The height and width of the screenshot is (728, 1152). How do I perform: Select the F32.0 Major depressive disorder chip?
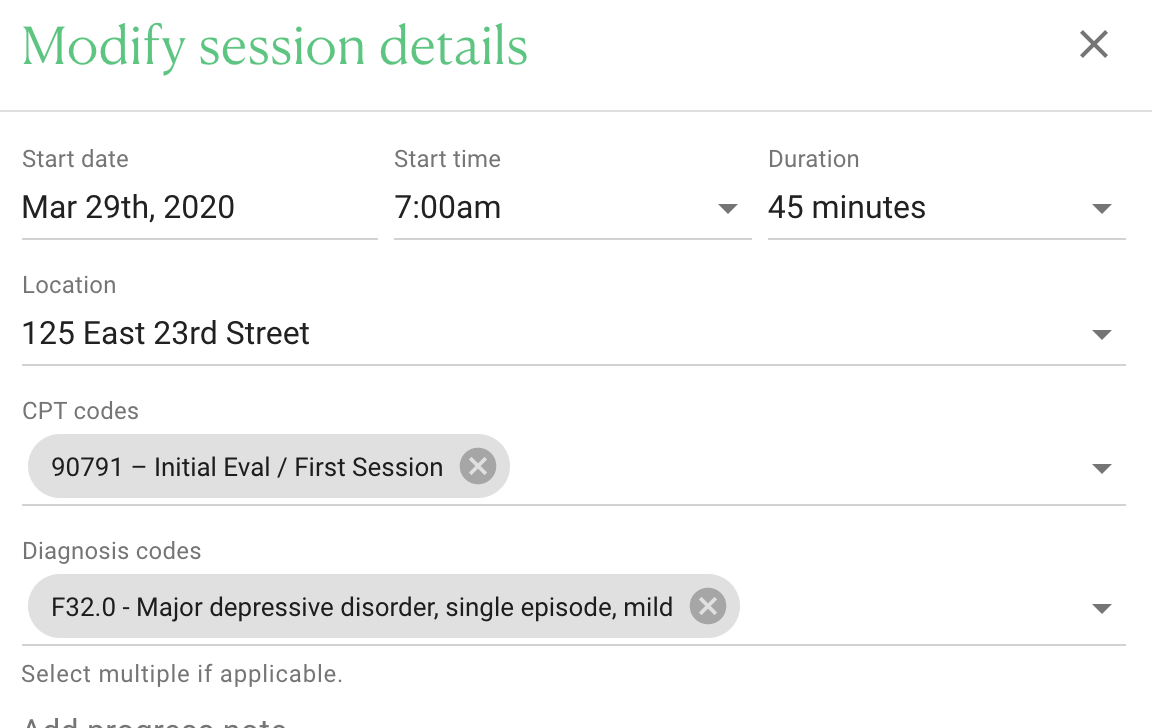tap(384, 606)
